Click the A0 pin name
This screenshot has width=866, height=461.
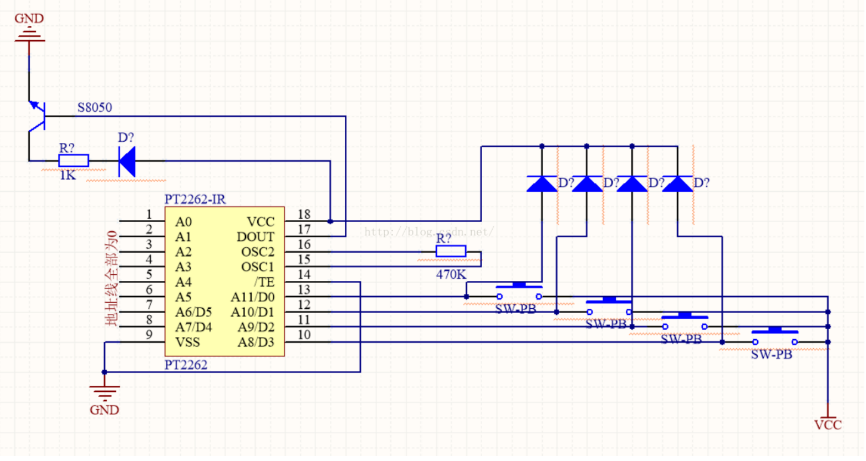coord(183,222)
